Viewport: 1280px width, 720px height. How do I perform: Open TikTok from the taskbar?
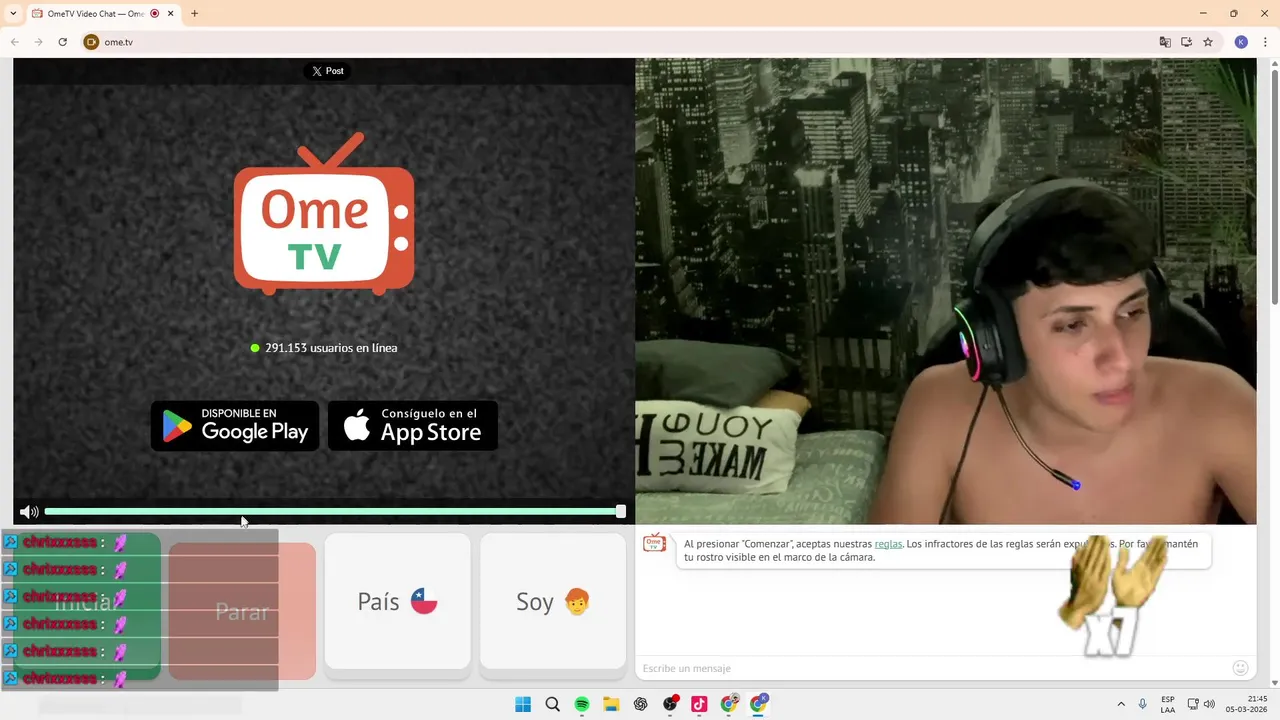tap(699, 704)
